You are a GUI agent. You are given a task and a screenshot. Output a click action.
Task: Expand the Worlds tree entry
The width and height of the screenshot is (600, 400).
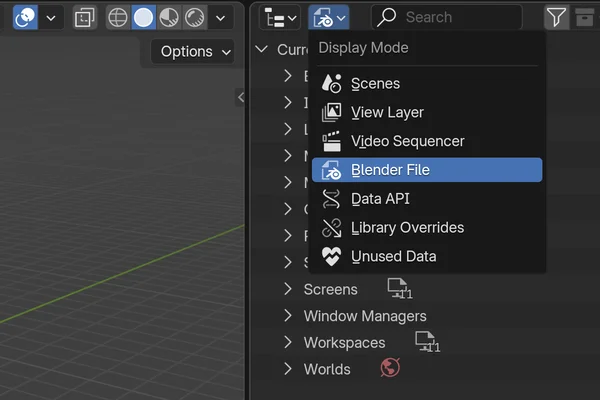pyautogui.click(x=288, y=369)
